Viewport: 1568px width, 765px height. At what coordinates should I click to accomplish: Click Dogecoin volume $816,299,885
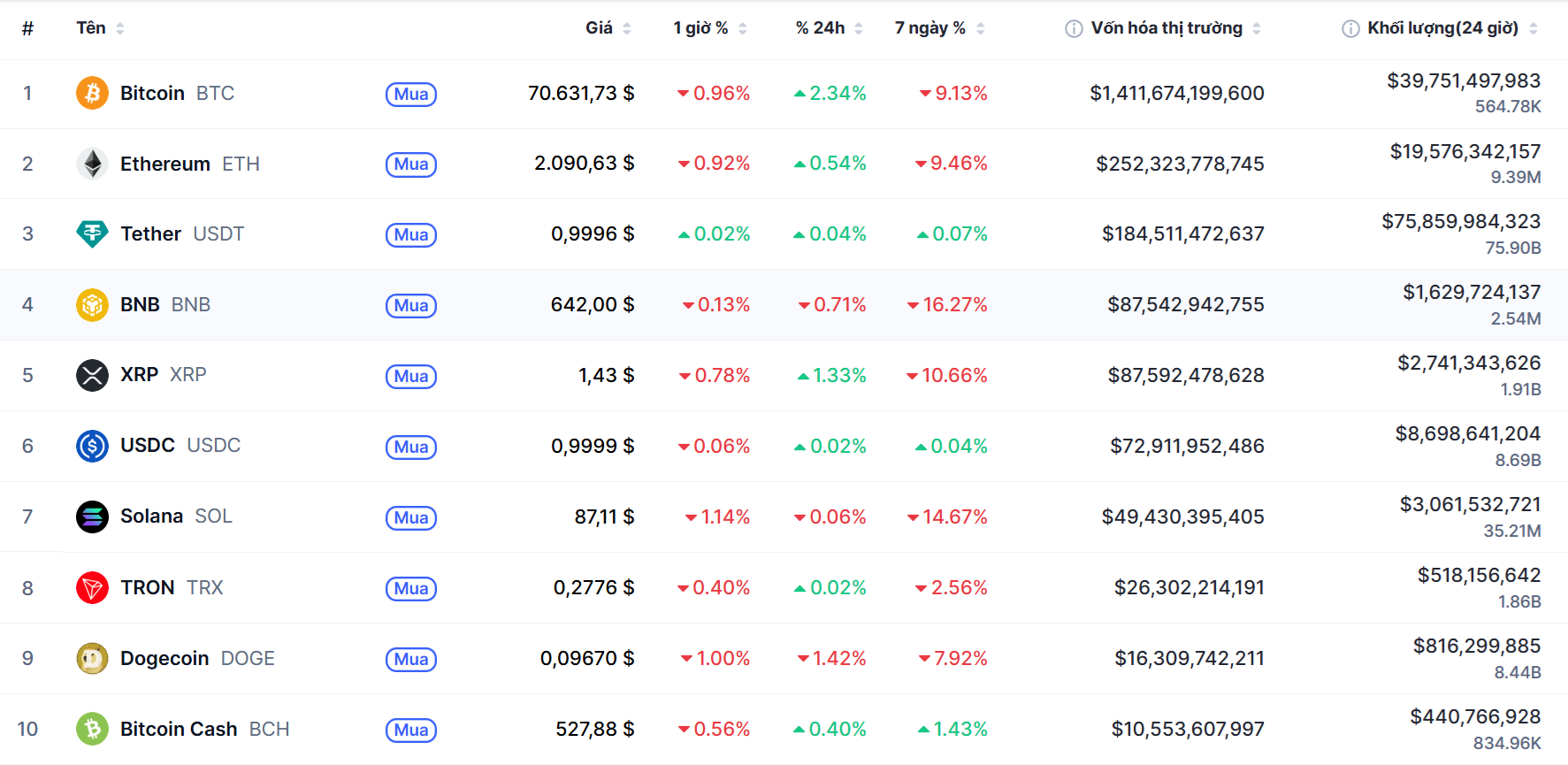pos(1477,646)
